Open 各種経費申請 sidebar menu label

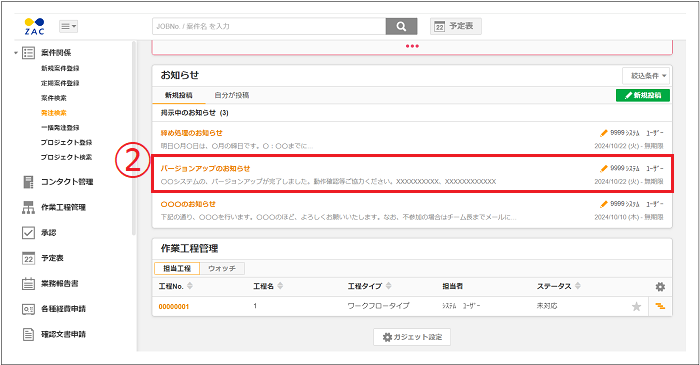coord(63,309)
